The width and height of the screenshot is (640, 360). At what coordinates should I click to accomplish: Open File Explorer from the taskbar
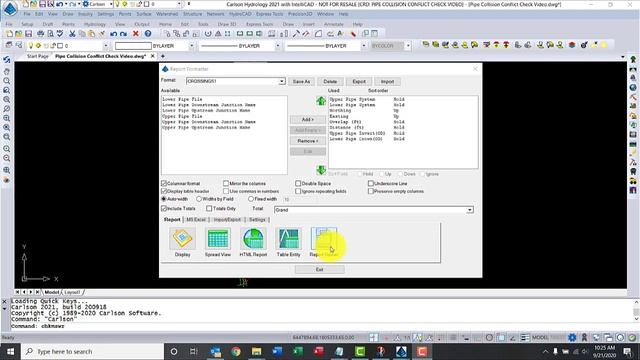coord(256,351)
